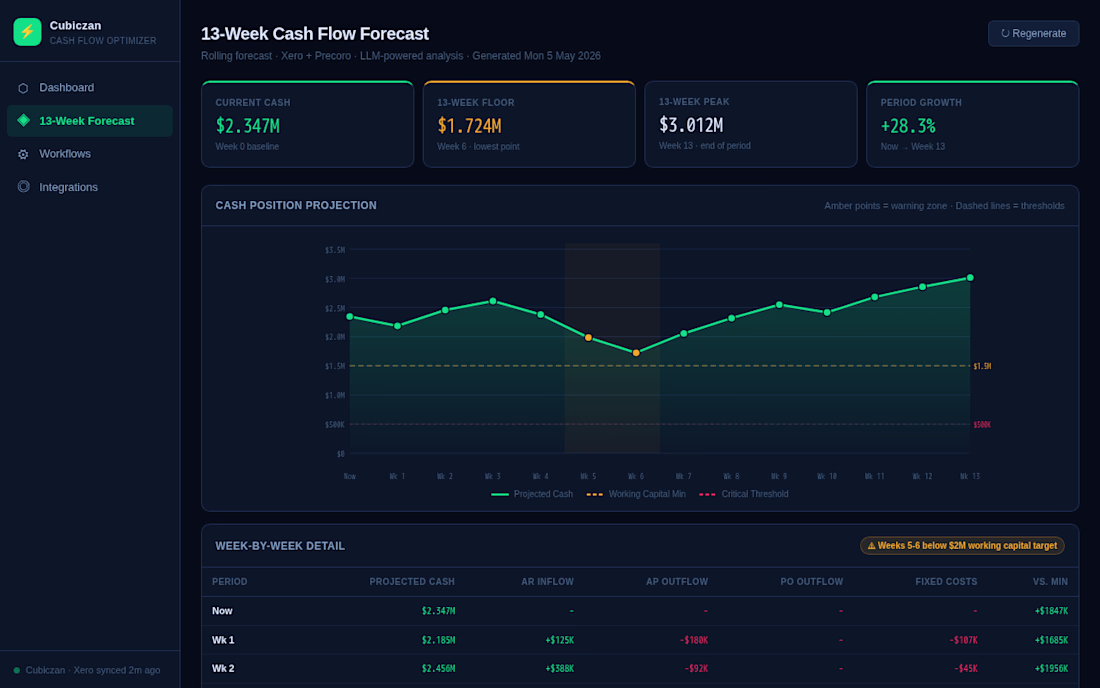Click the AP Outflow column header
This screenshot has height=688, width=1100.
677,582
